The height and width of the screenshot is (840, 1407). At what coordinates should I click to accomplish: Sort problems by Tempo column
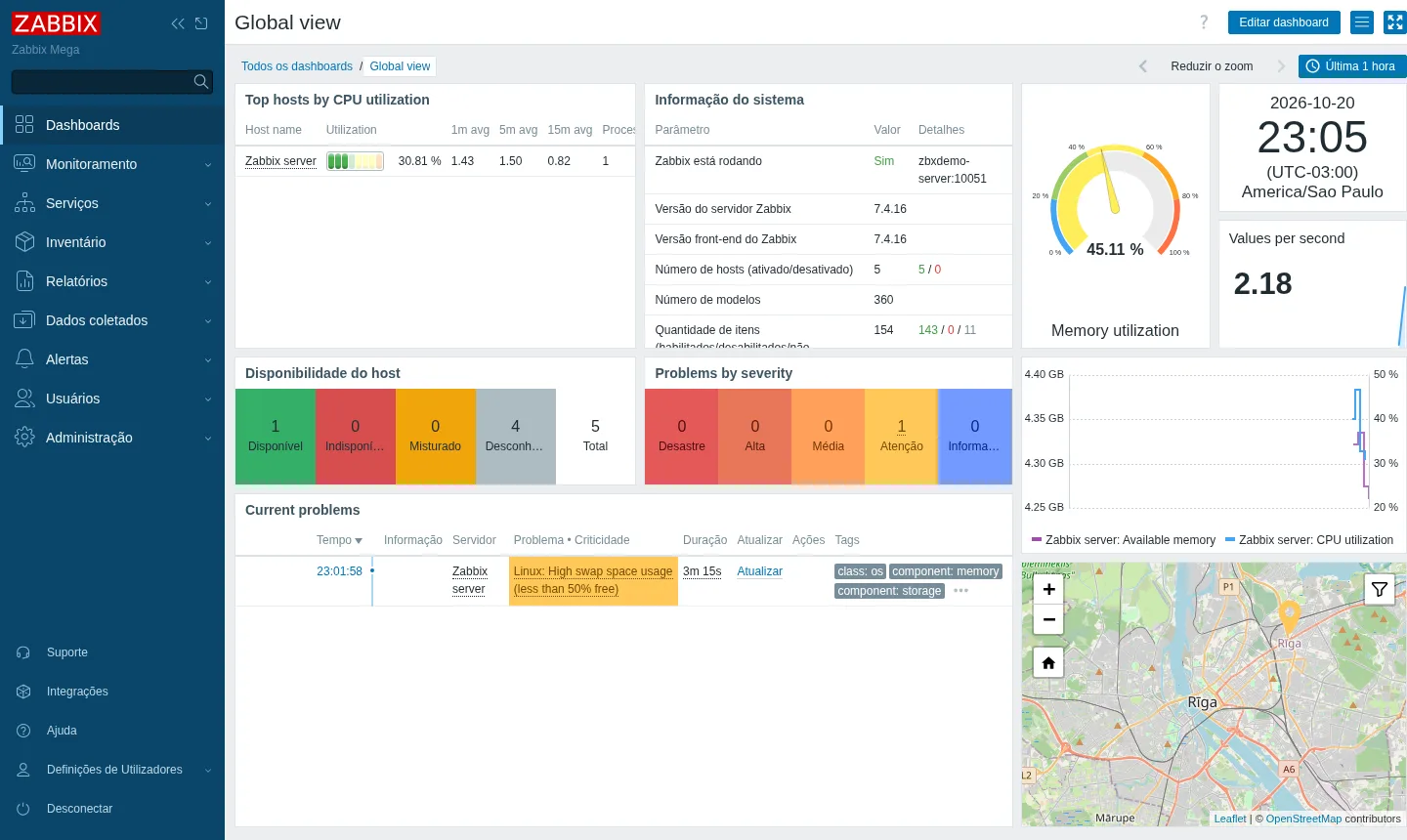(339, 540)
